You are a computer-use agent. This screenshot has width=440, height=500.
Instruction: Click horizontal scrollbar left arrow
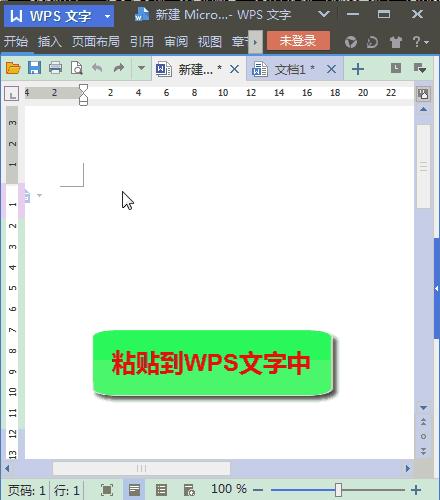point(7,468)
